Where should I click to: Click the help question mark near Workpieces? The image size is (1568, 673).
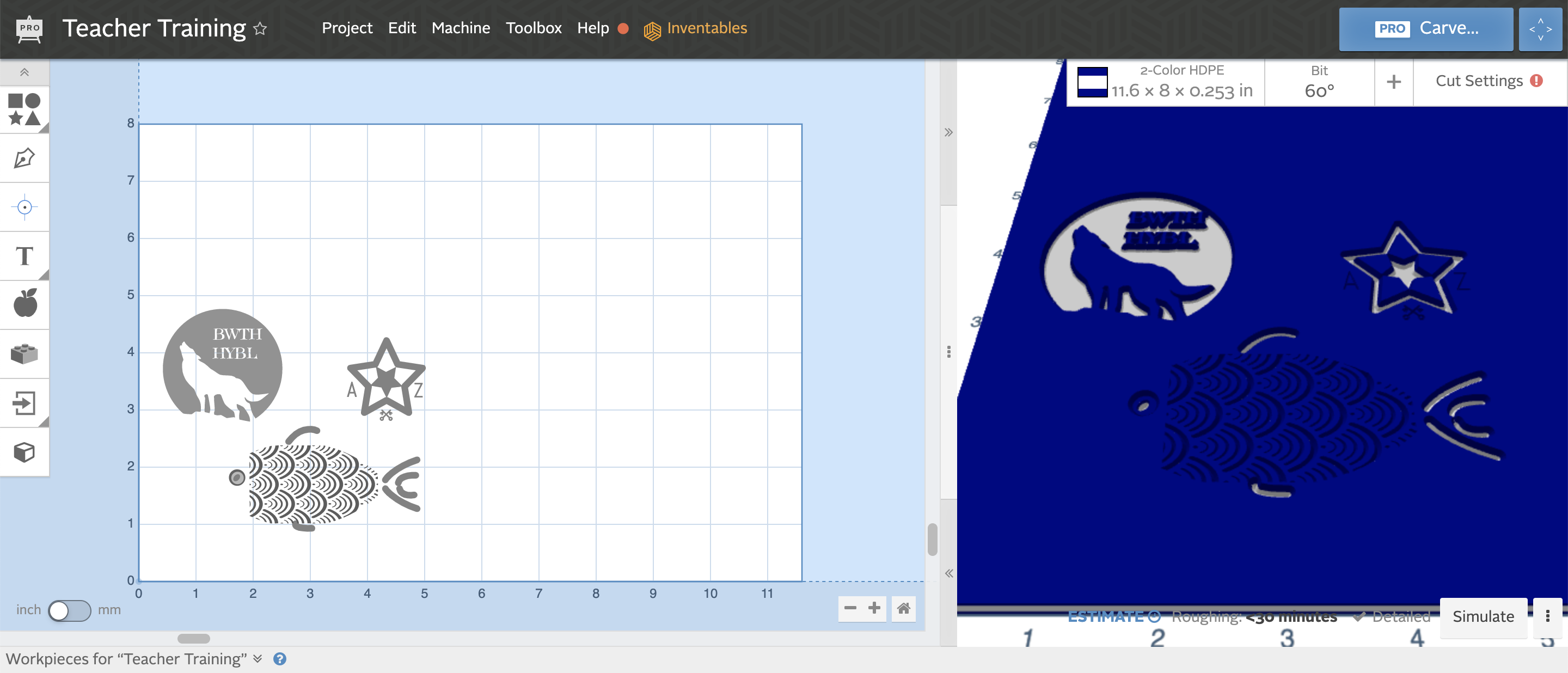click(x=280, y=659)
